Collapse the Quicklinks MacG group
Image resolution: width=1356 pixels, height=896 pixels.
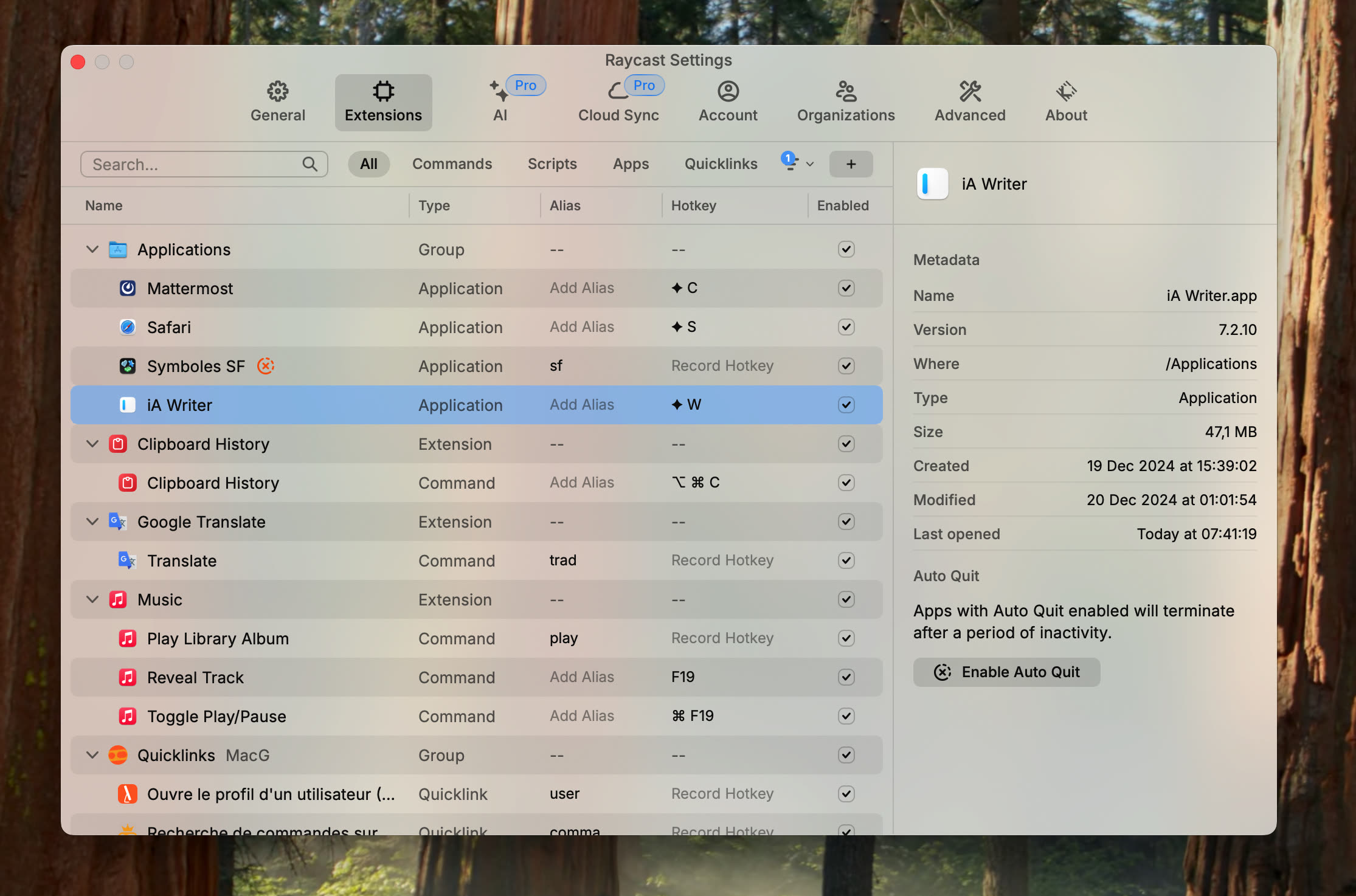(x=92, y=755)
